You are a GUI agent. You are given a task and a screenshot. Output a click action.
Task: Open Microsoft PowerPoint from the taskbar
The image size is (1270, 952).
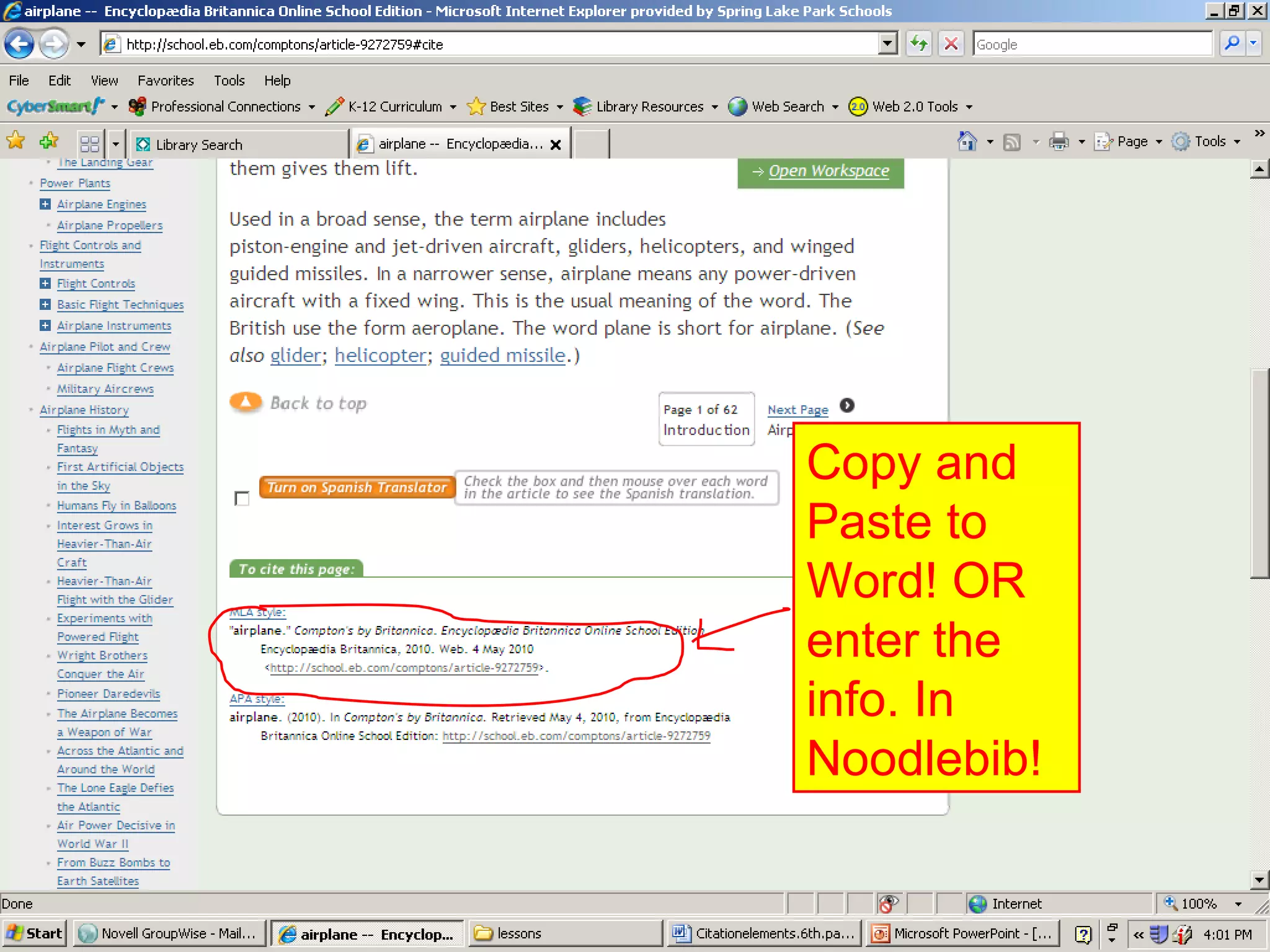[962, 933]
